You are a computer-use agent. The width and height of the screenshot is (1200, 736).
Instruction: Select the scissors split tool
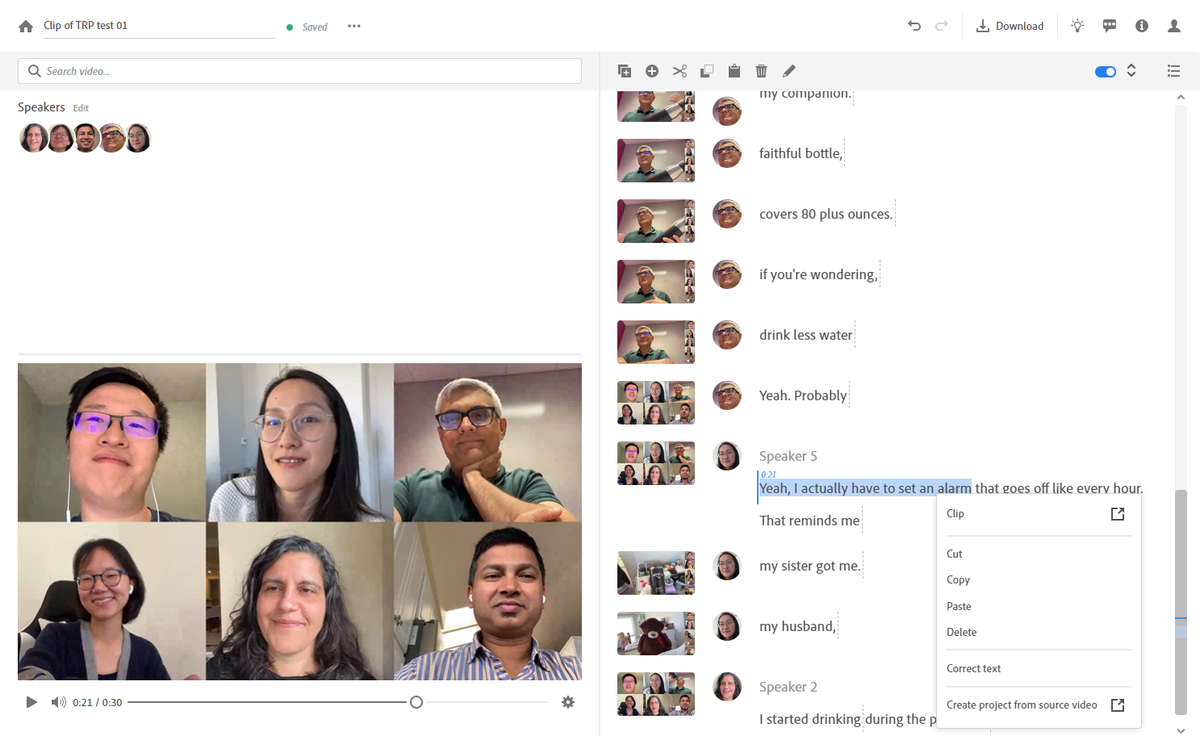click(679, 71)
